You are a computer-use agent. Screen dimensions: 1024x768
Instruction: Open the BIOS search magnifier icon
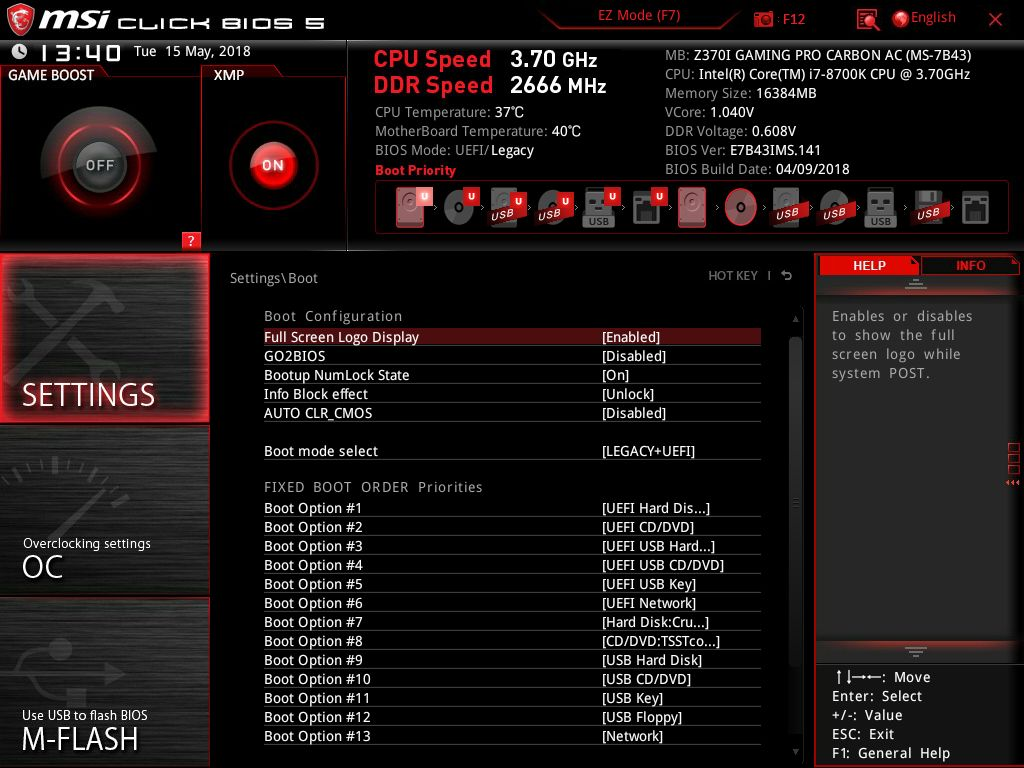867,20
